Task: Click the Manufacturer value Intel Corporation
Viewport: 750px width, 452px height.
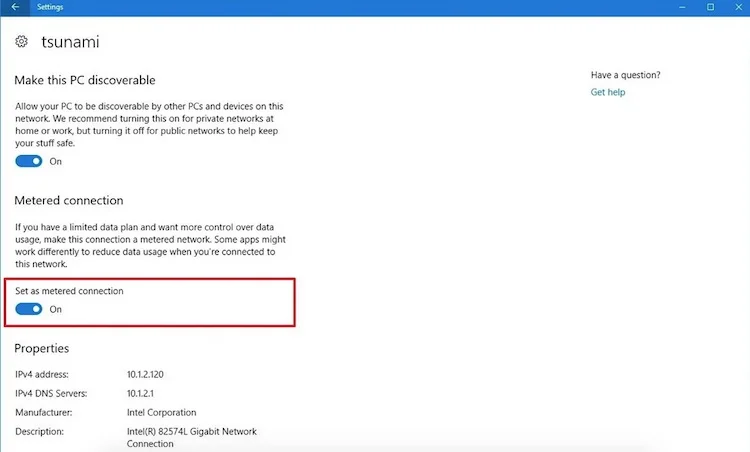Action: coord(161,412)
